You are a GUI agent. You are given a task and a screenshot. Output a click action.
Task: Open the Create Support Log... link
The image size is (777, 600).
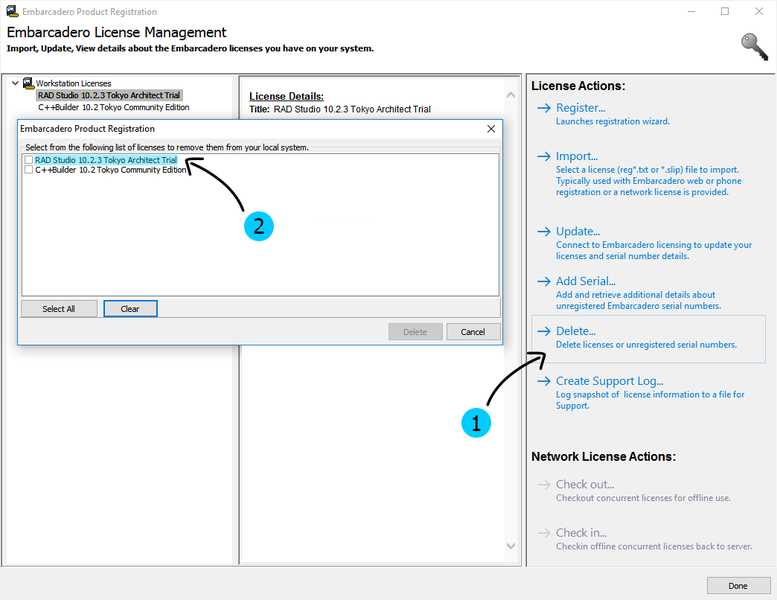(x=610, y=381)
